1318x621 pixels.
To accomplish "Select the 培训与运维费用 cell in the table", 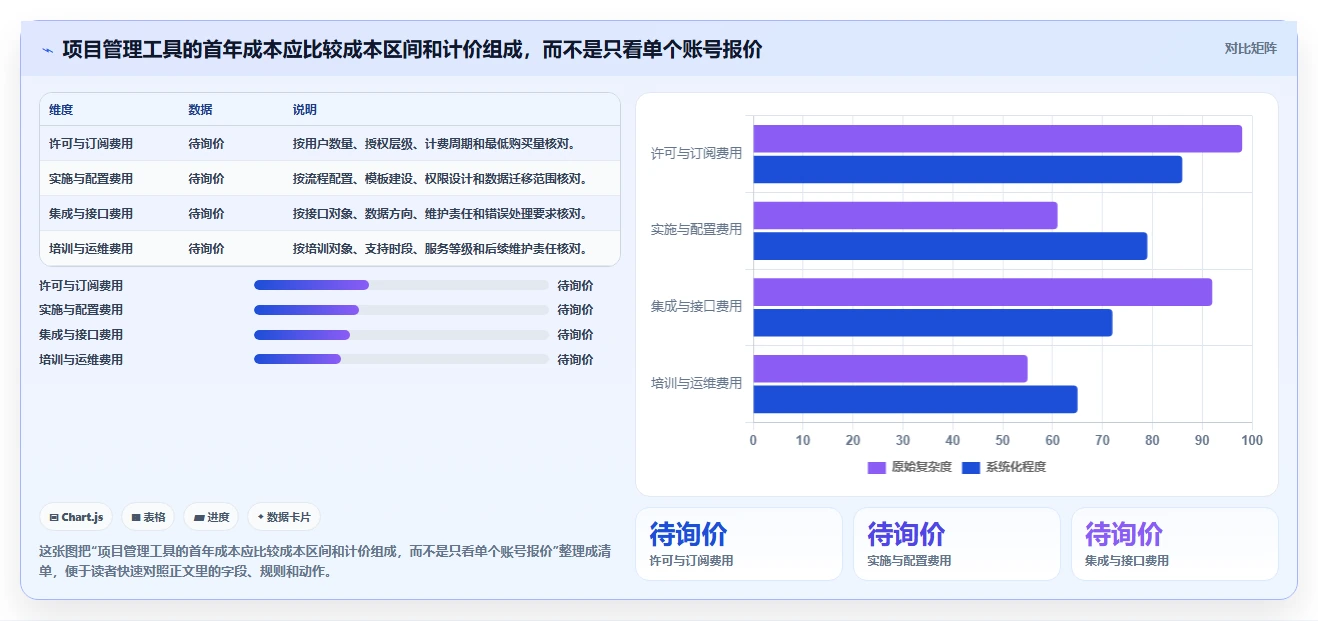I will click(x=91, y=249).
